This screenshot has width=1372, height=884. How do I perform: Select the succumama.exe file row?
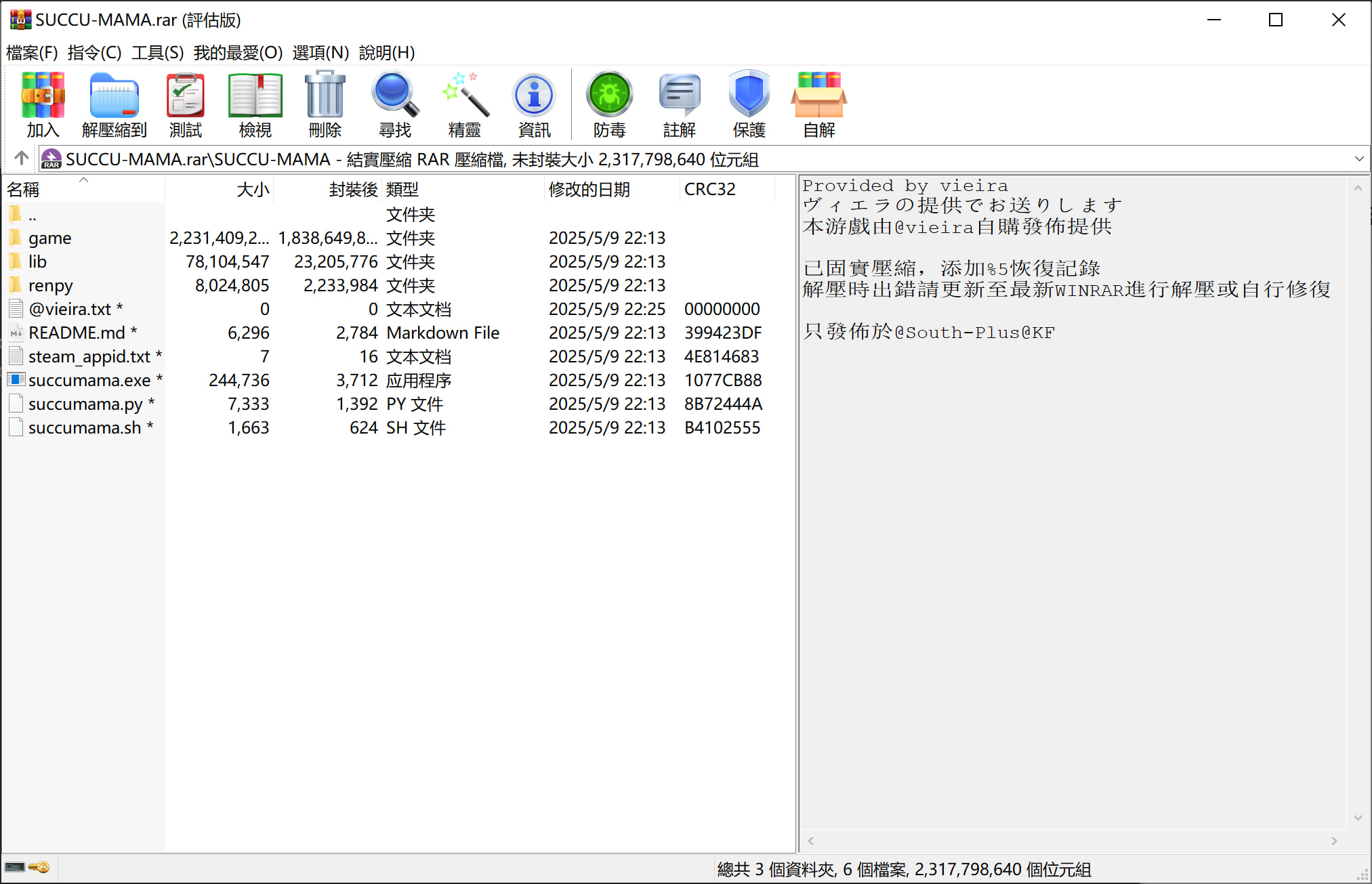coord(89,381)
